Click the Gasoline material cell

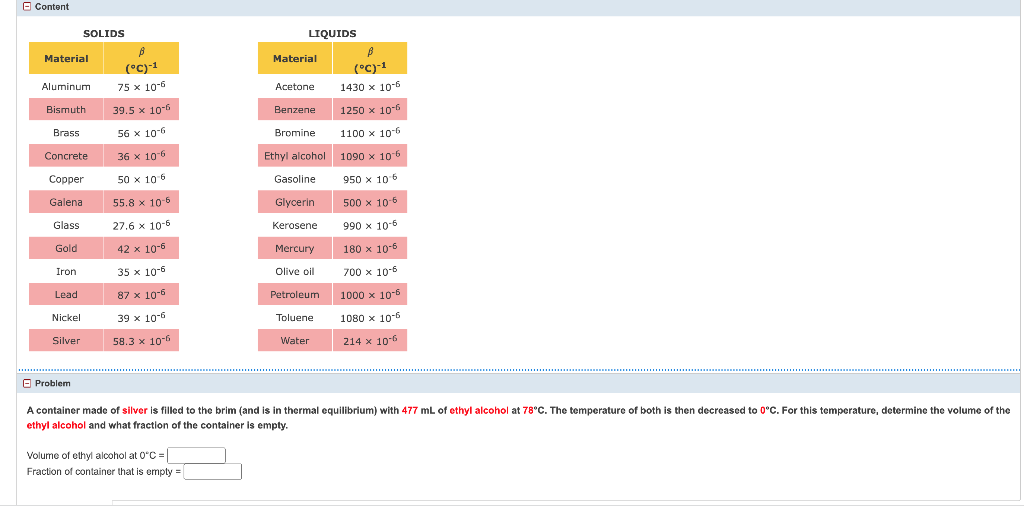(295, 179)
